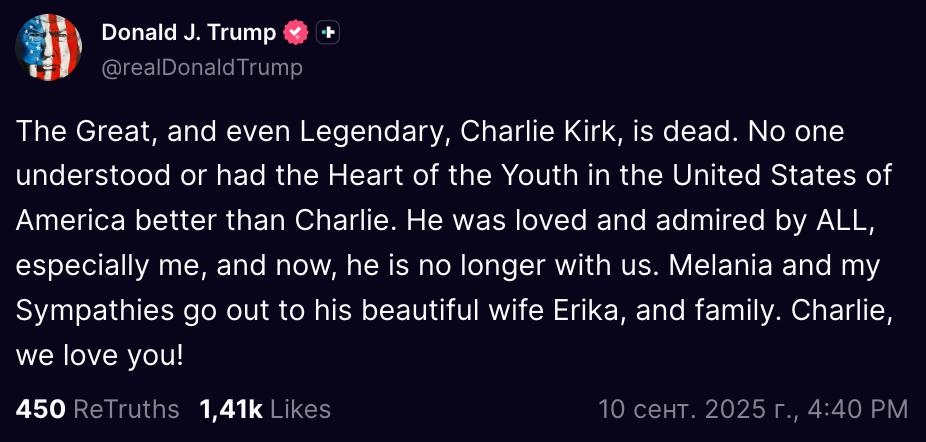Image resolution: width=926 pixels, height=442 pixels.
Task: View the 450 ReTruths count
Action: (40, 410)
